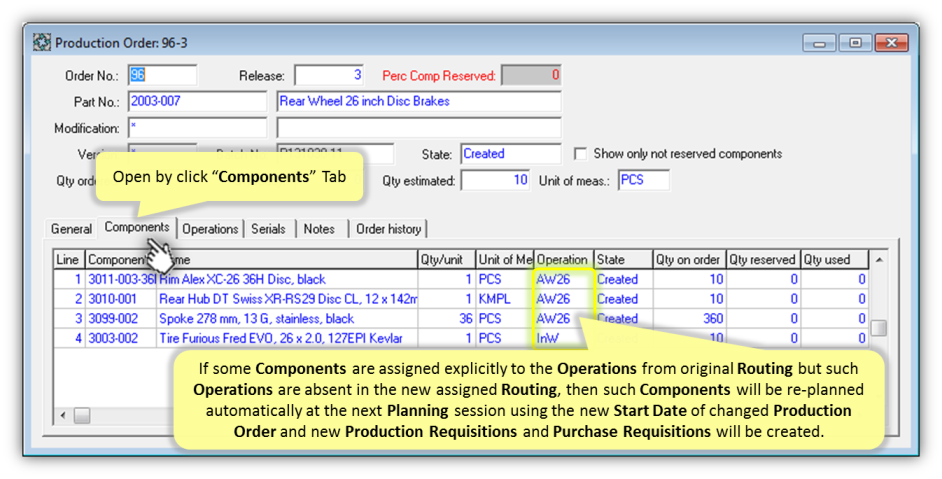The width and height of the screenshot is (942, 479).
Task: Open the Components tab
Action: point(136,227)
